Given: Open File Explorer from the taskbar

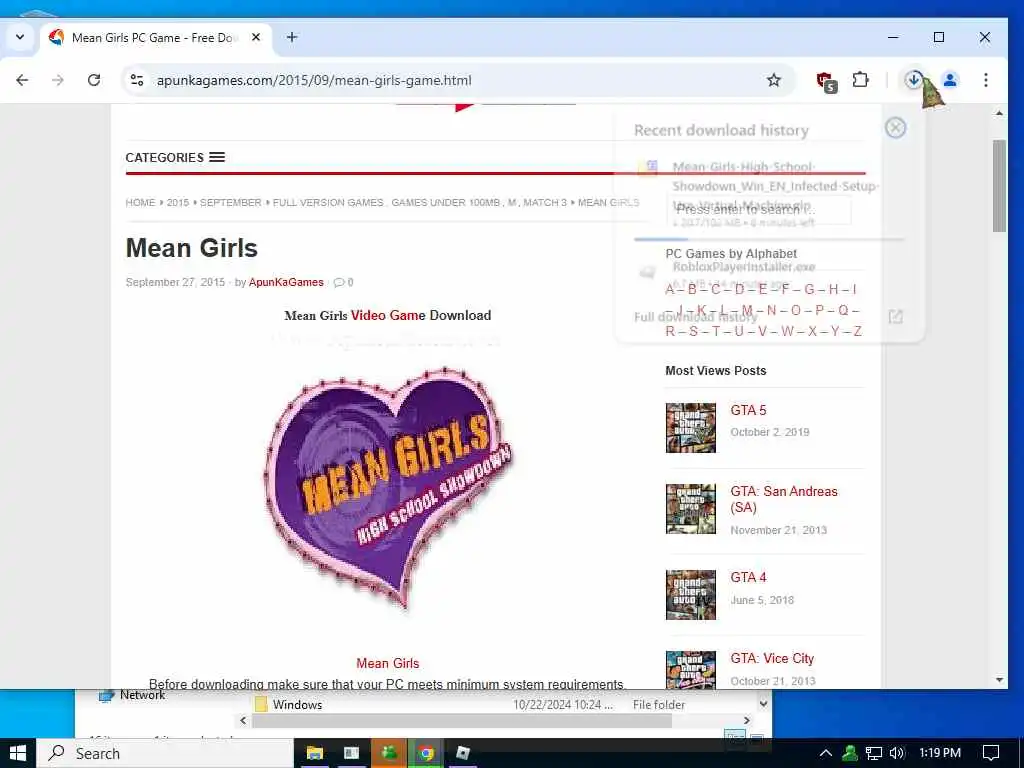Looking at the screenshot, I should pos(315,753).
